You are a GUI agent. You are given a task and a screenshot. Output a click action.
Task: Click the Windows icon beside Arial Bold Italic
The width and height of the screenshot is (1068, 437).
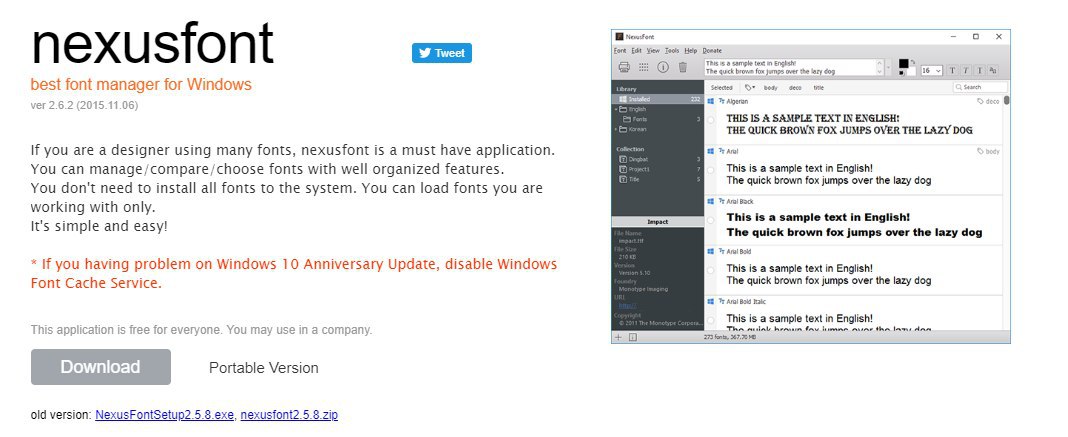pos(711,301)
